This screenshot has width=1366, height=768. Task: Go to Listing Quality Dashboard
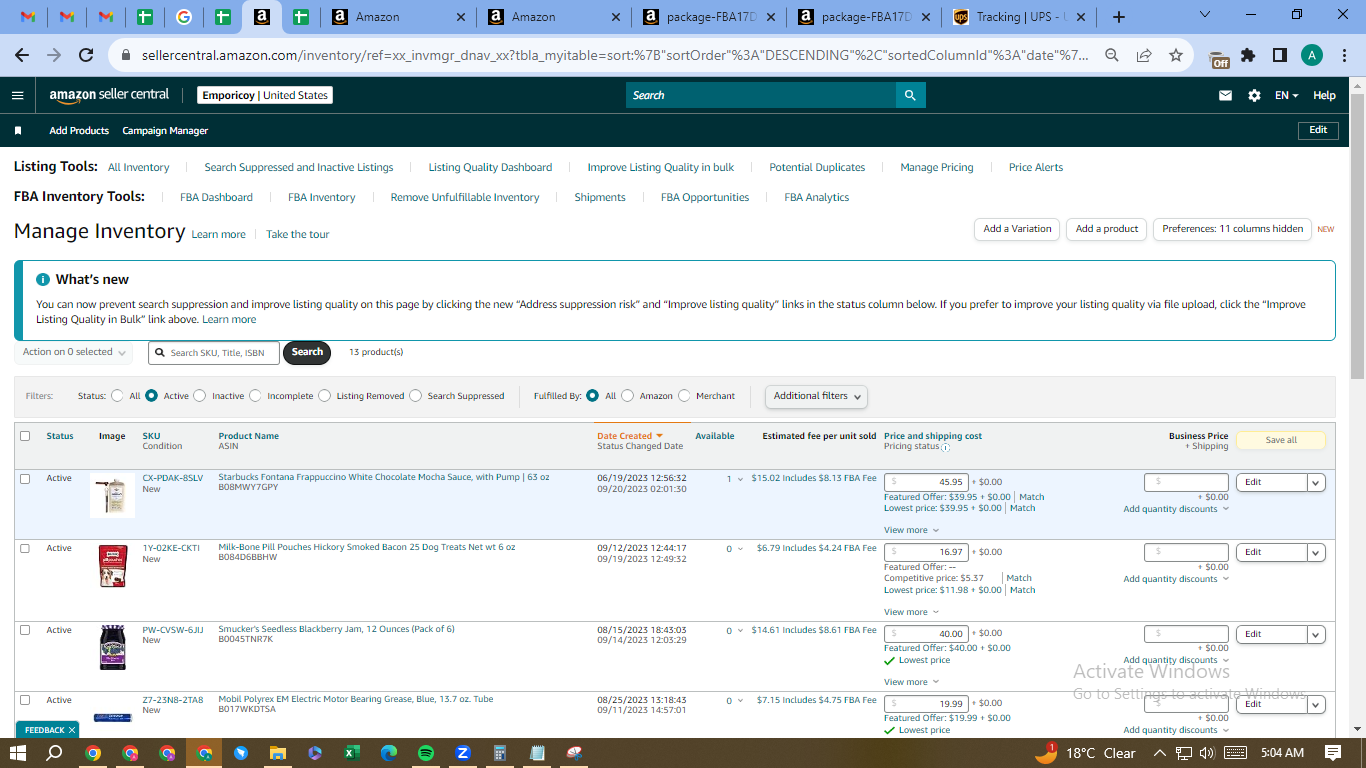point(490,167)
